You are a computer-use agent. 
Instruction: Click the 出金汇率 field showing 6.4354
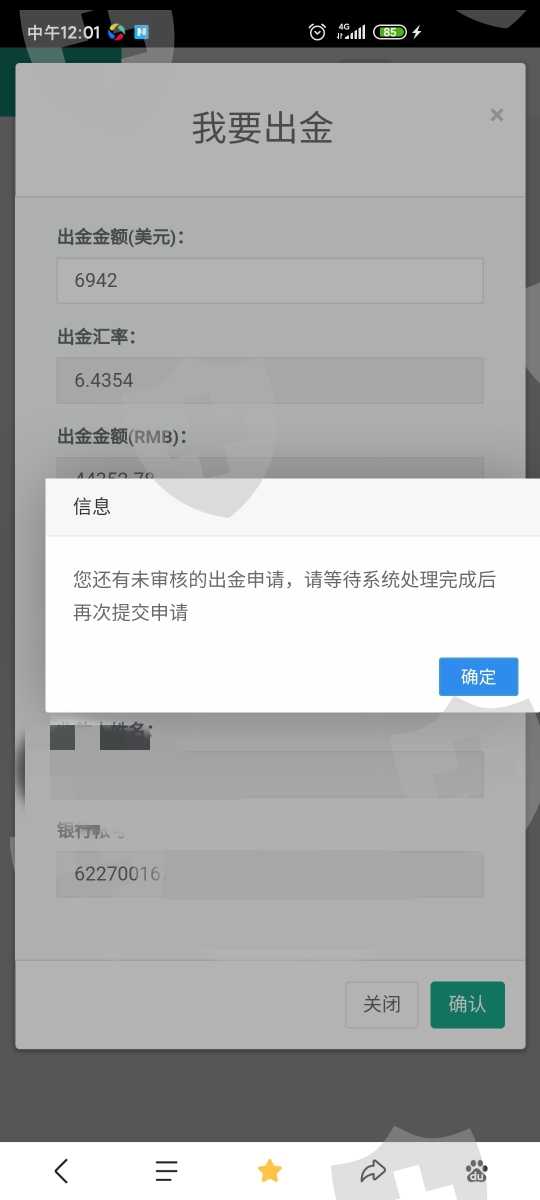coord(270,380)
